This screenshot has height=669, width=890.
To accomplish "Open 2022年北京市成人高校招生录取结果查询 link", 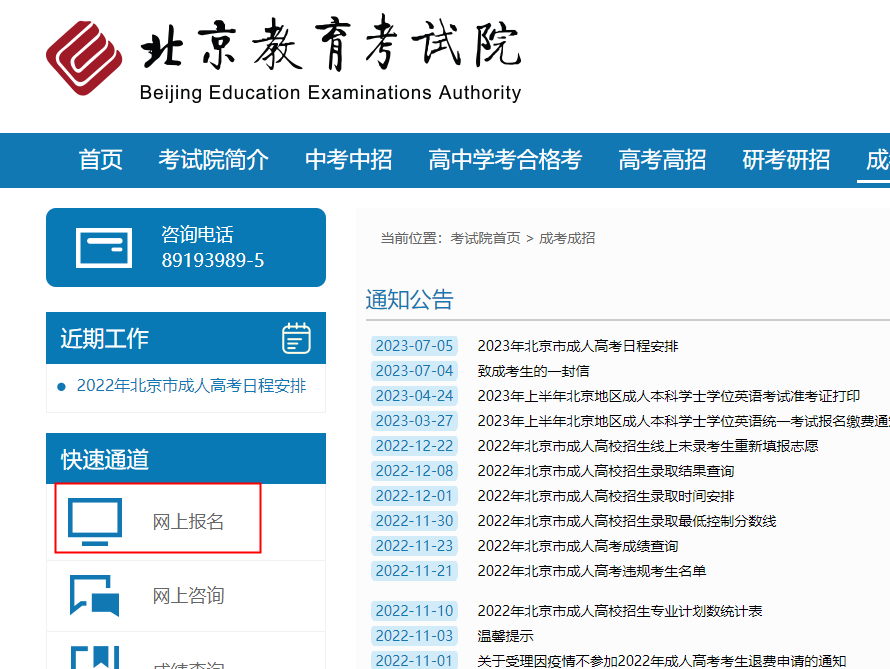I will pyautogui.click(x=605, y=471).
